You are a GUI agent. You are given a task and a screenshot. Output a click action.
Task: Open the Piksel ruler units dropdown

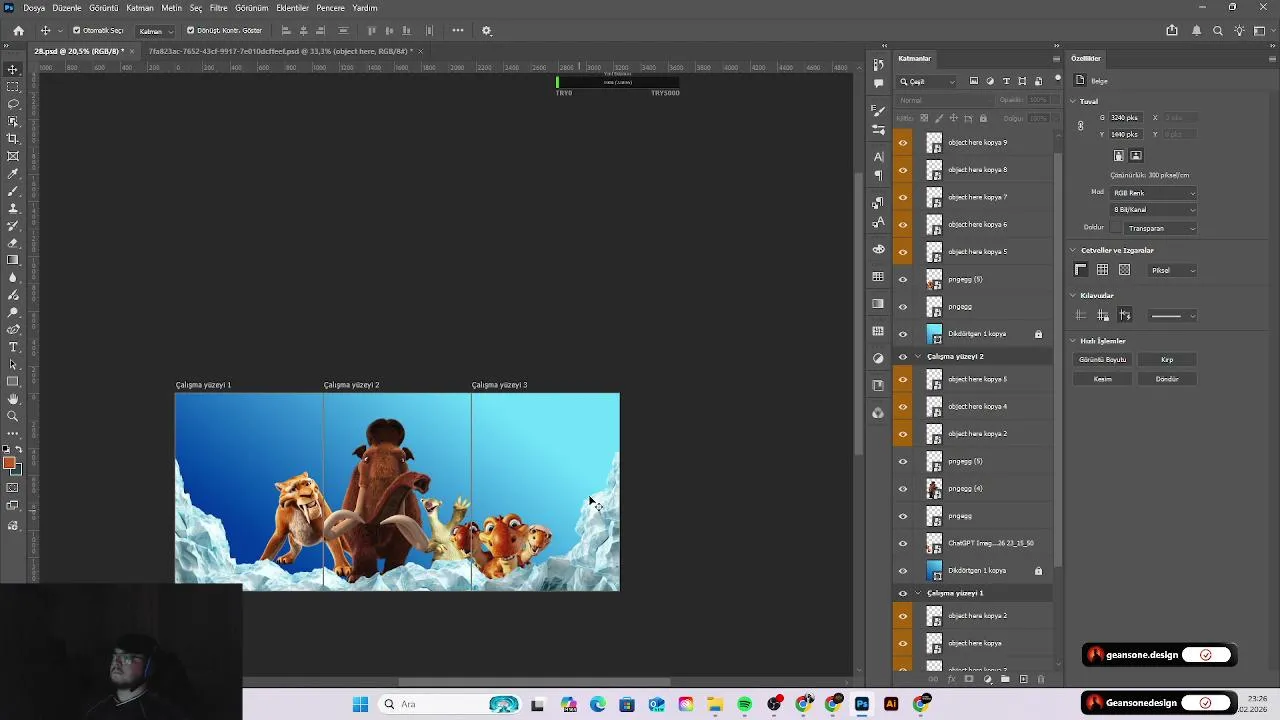pyautogui.click(x=1172, y=270)
